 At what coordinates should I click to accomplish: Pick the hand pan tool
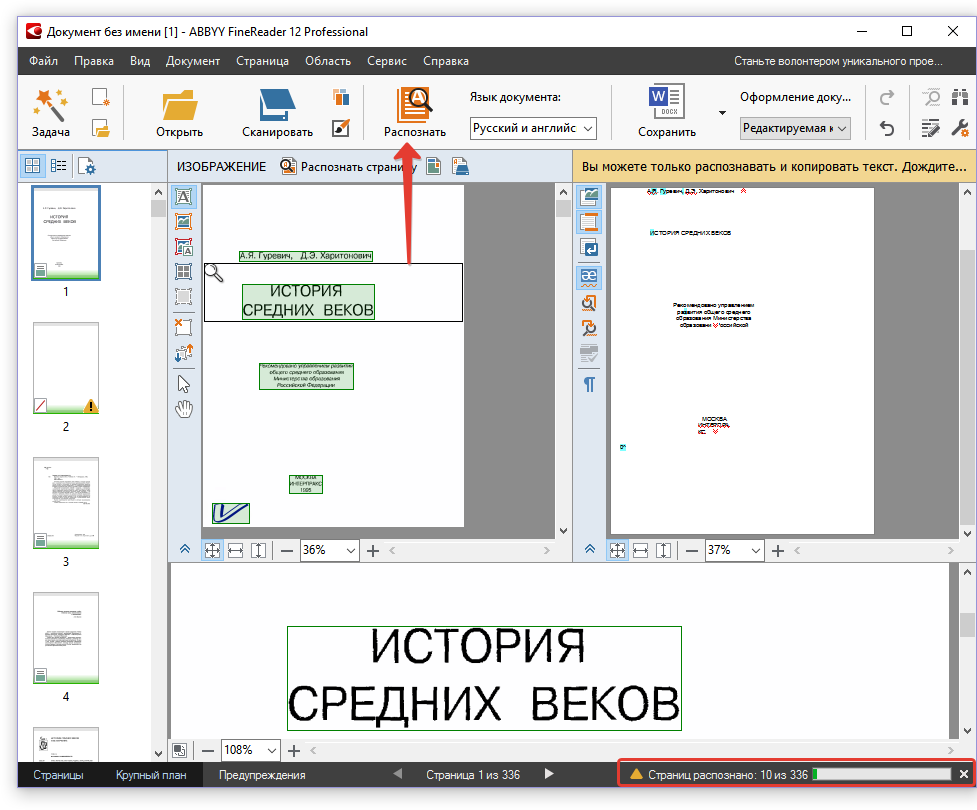click(x=183, y=409)
